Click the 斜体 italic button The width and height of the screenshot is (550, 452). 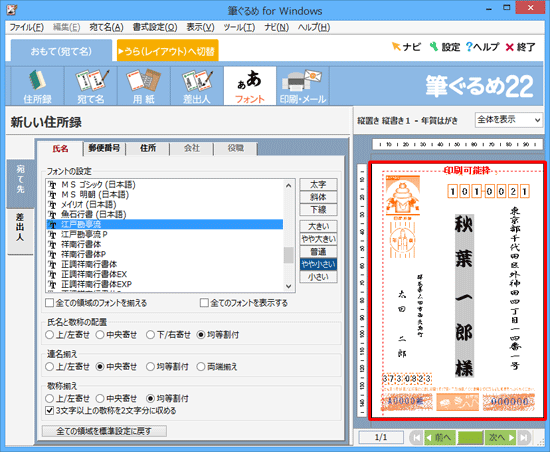click(318, 197)
